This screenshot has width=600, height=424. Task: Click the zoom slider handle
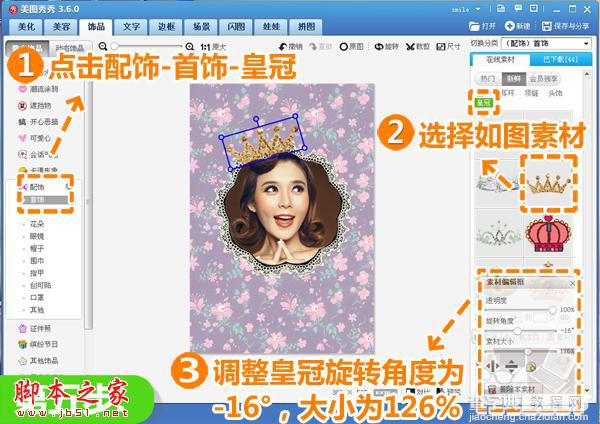point(114,46)
